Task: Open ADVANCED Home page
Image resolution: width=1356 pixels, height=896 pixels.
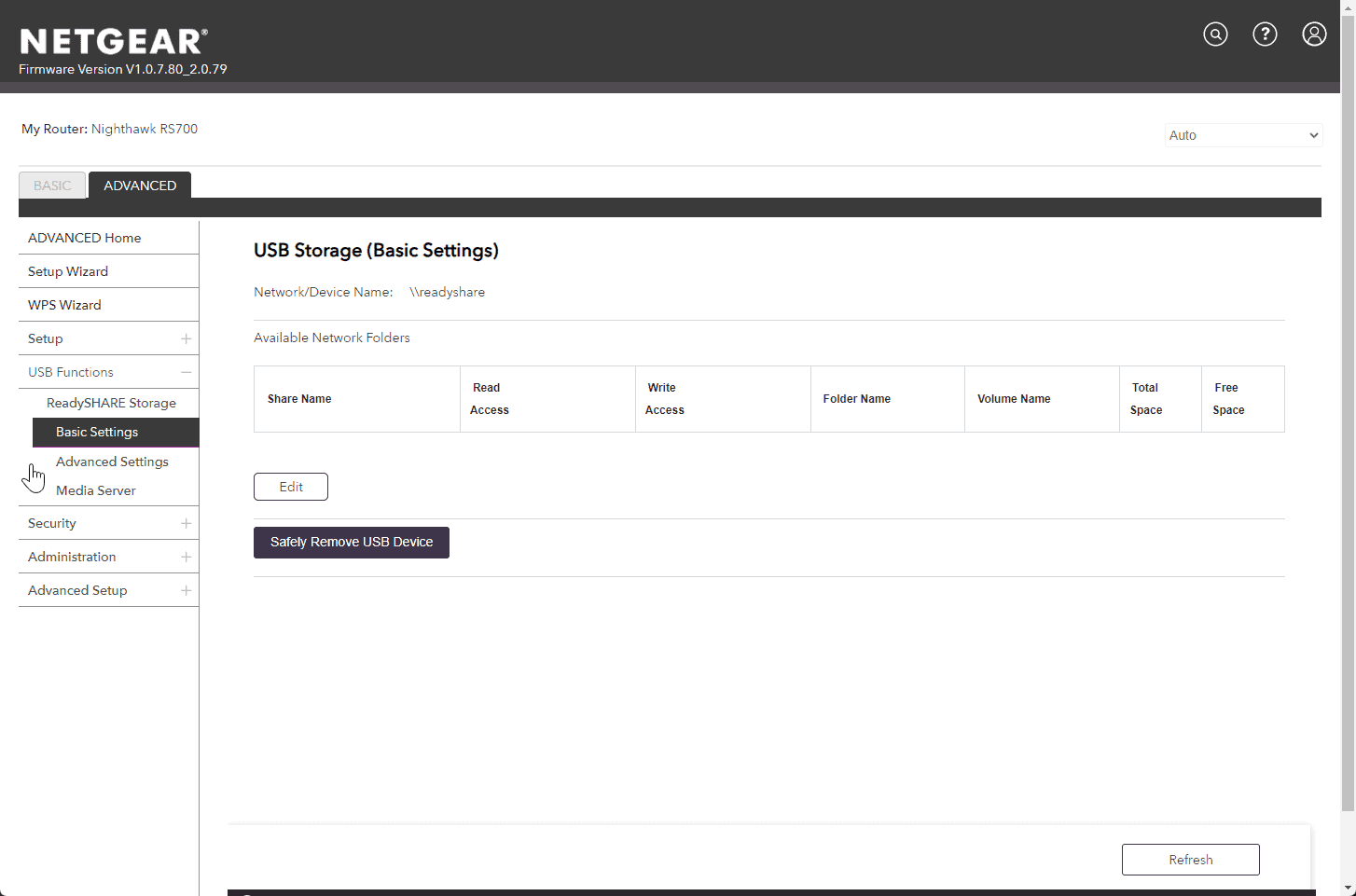Action: 85,238
